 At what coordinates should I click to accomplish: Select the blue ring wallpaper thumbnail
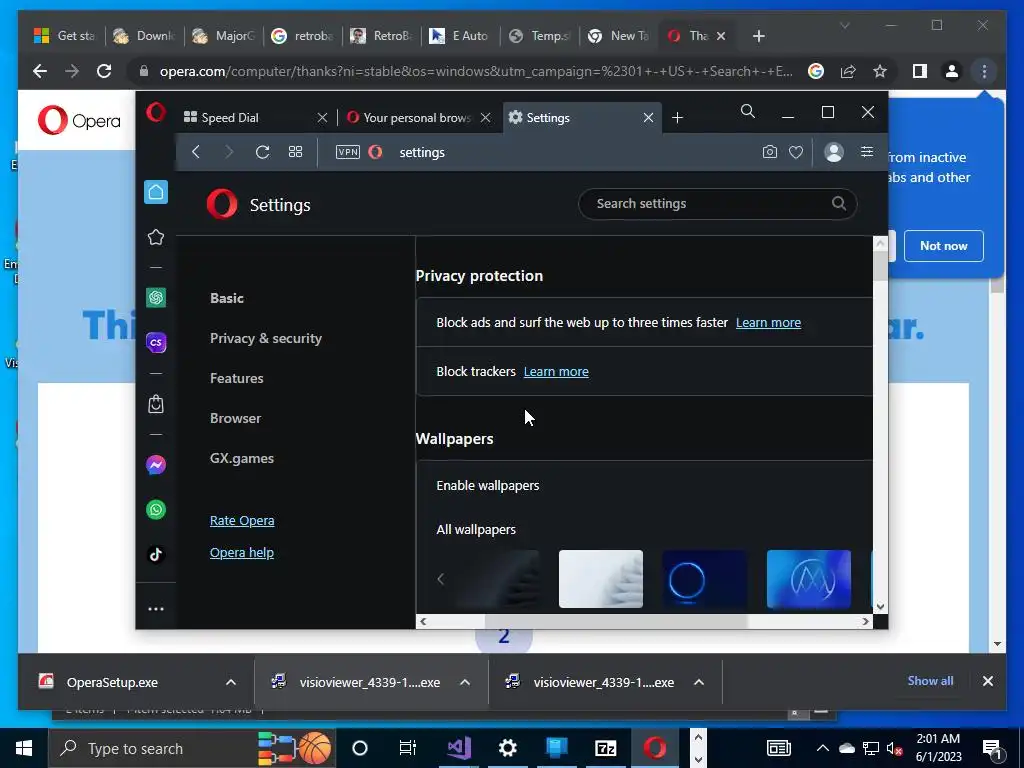click(x=705, y=579)
